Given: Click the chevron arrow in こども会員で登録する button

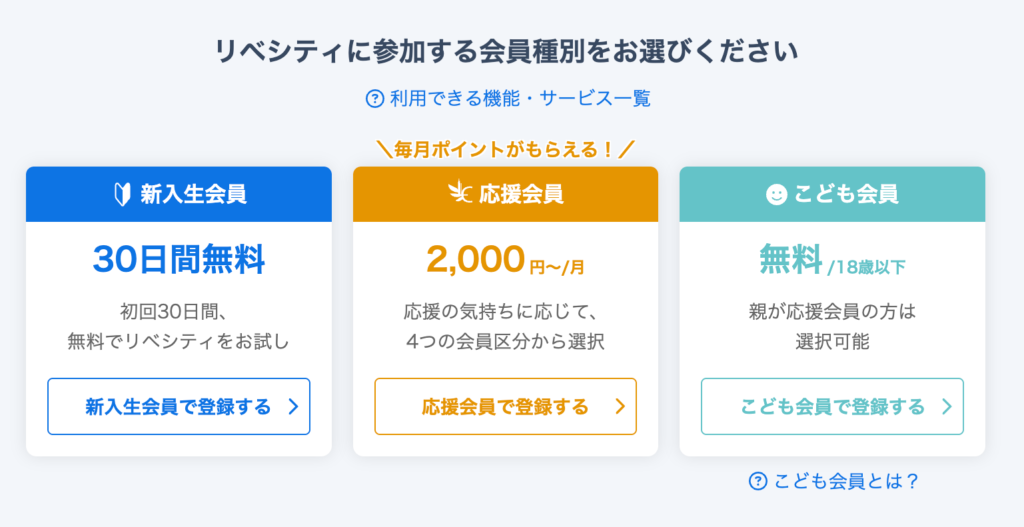Looking at the screenshot, I should [x=947, y=407].
